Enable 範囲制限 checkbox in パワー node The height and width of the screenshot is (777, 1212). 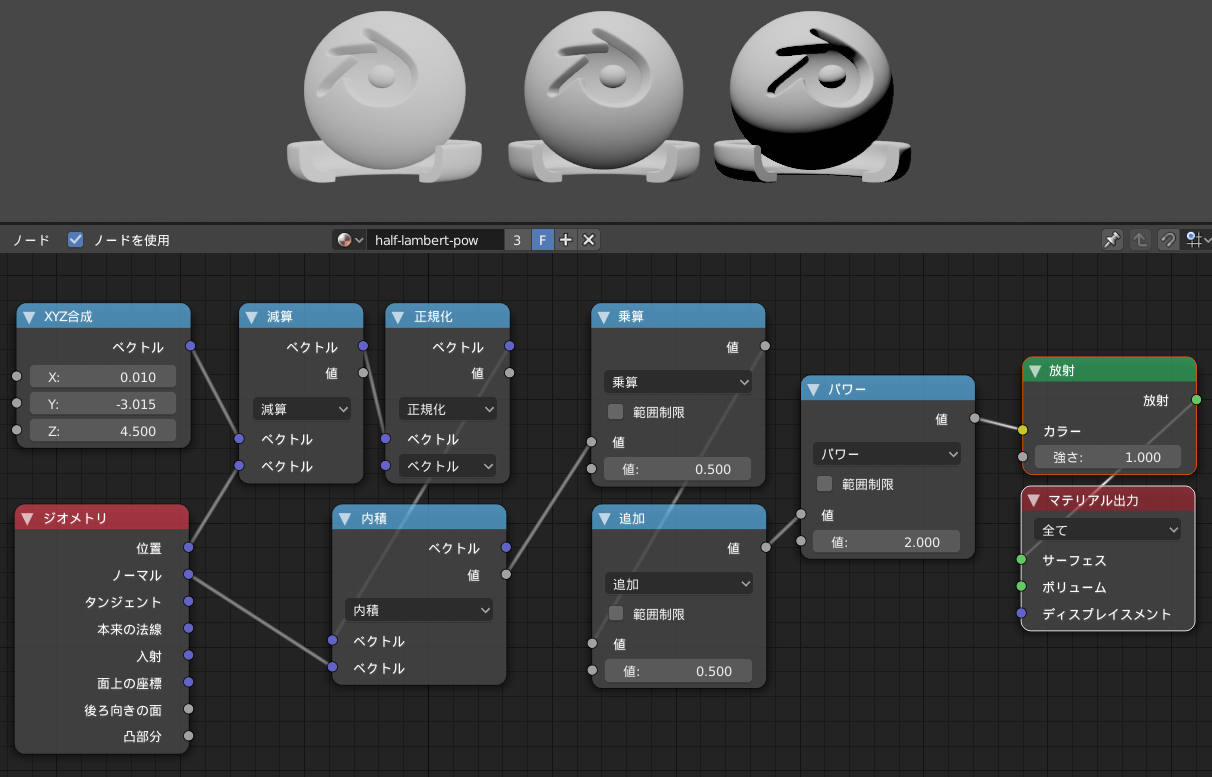click(825, 484)
